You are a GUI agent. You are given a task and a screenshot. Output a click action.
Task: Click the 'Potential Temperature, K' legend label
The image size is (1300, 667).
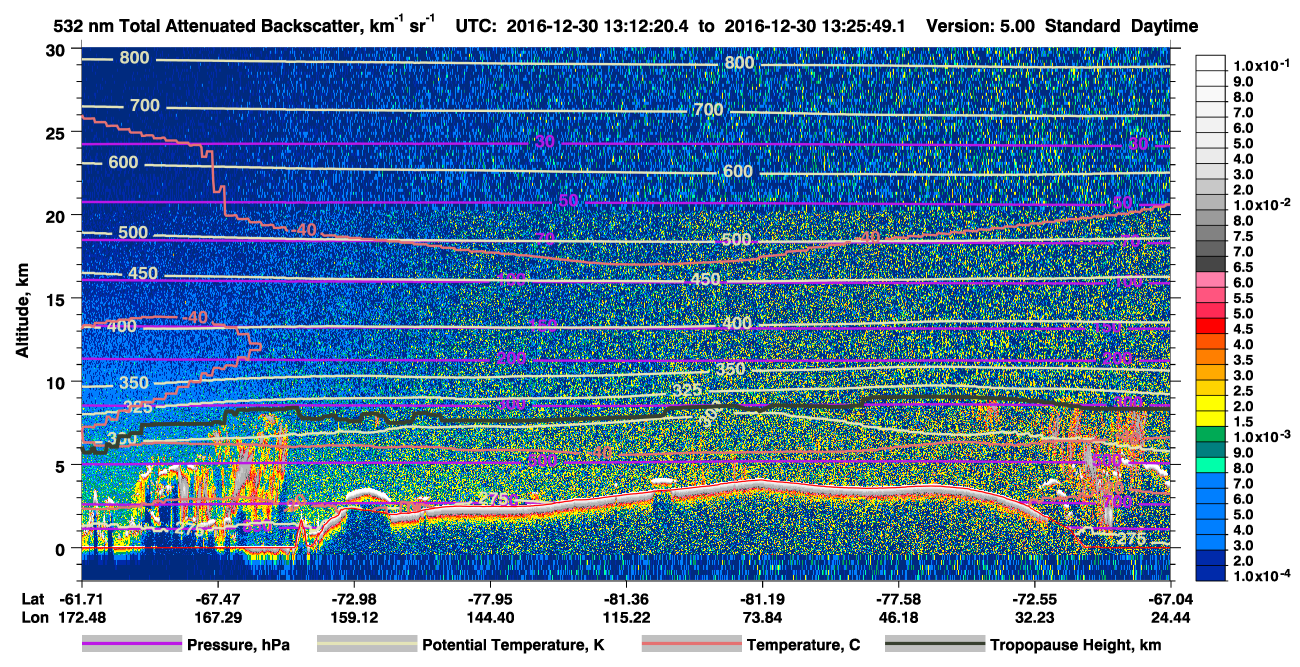(x=514, y=645)
